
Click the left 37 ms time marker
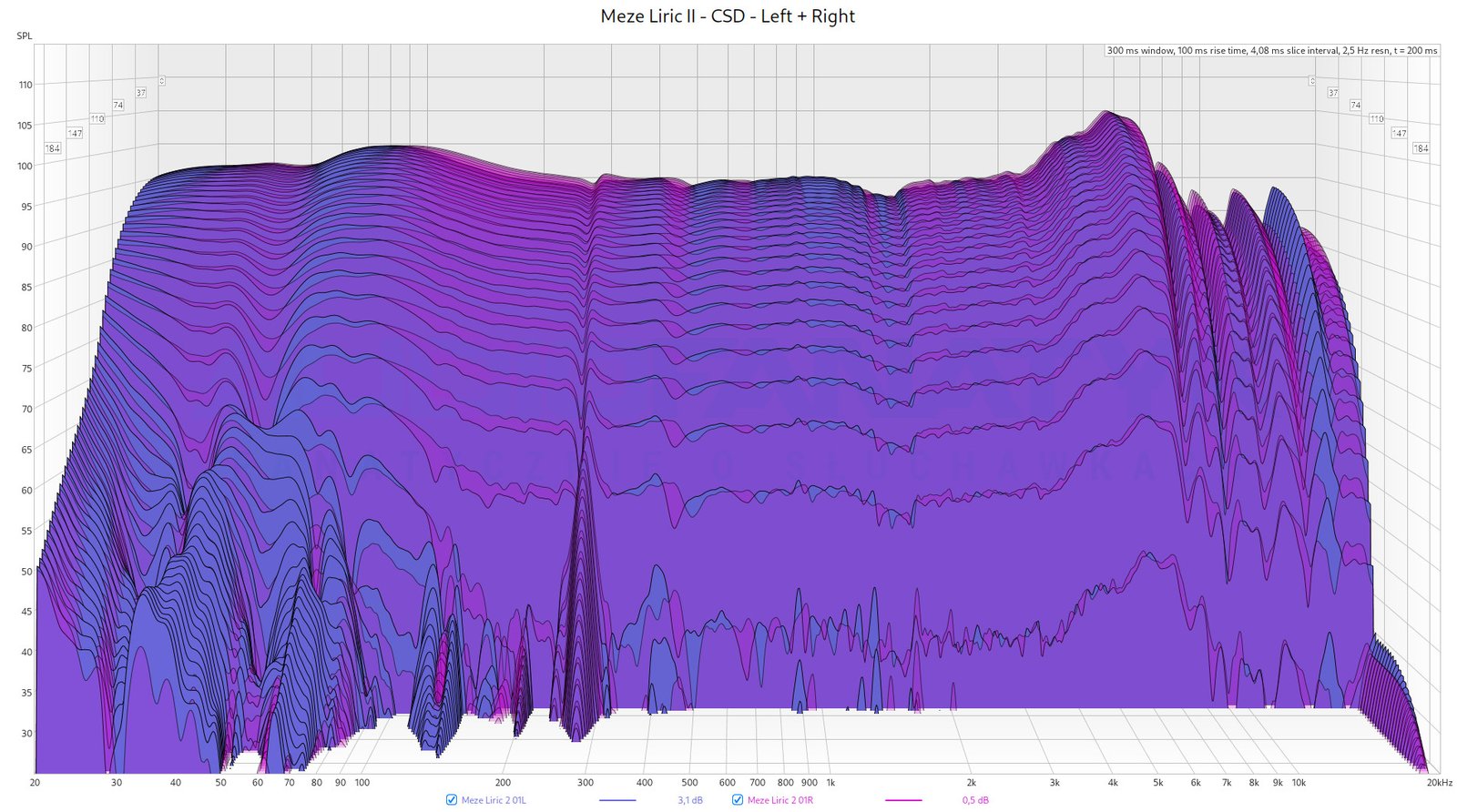[x=141, y=93]
